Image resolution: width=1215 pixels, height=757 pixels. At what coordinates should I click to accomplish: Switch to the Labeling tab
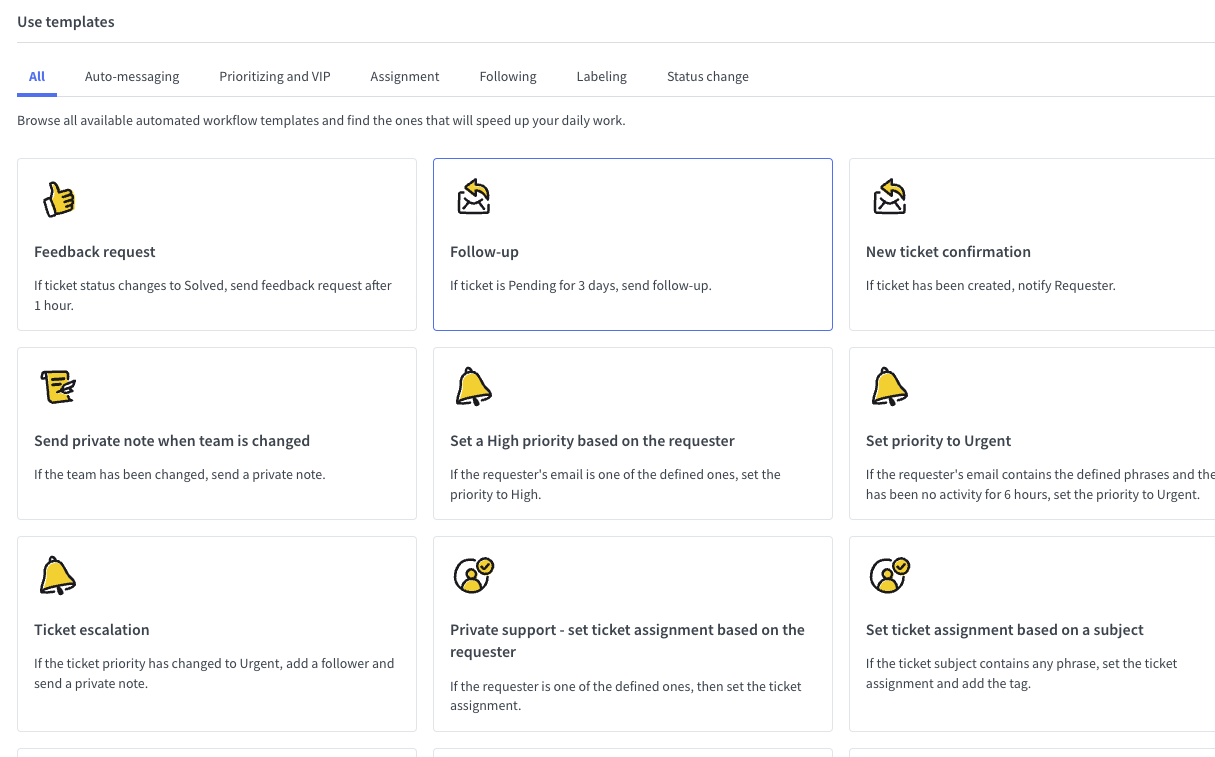click(x=601, y=76)
